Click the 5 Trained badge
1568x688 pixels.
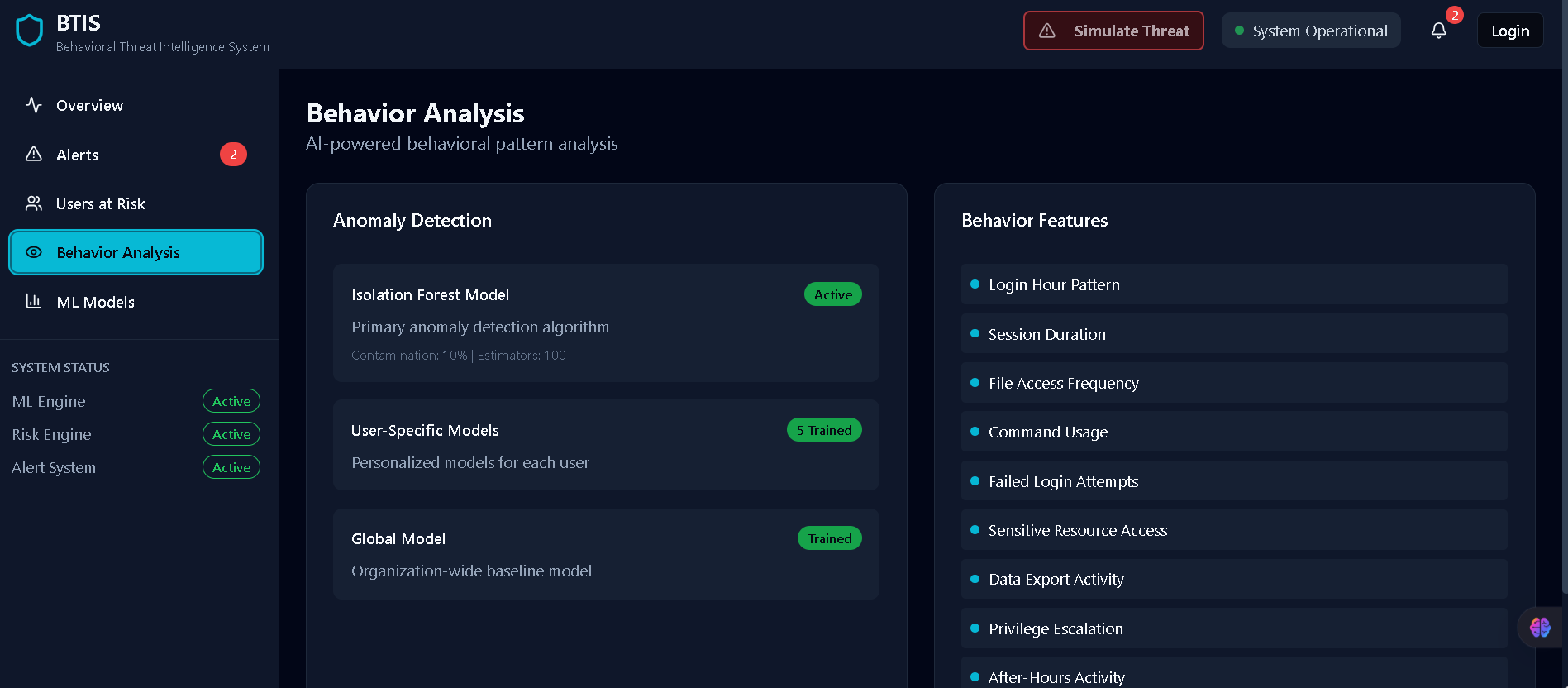point(823,430)
